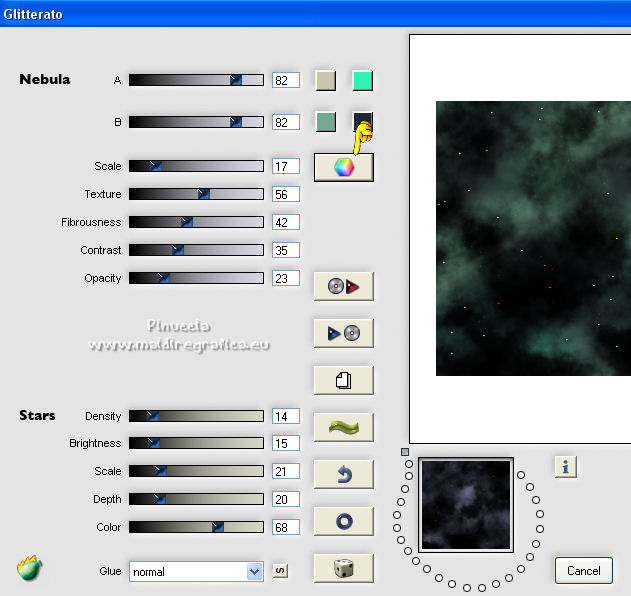Click the Nebula Texture slider track
The image size is (631, 596).
click(196, 194)
